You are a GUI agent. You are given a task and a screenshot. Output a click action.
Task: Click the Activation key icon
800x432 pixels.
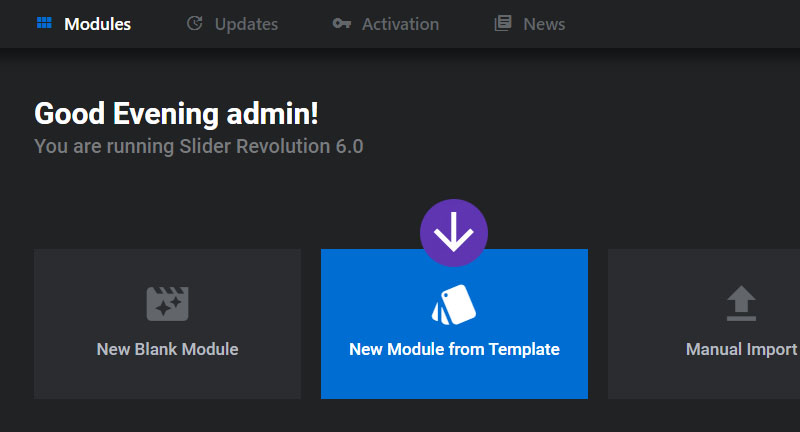coord(341,23)
